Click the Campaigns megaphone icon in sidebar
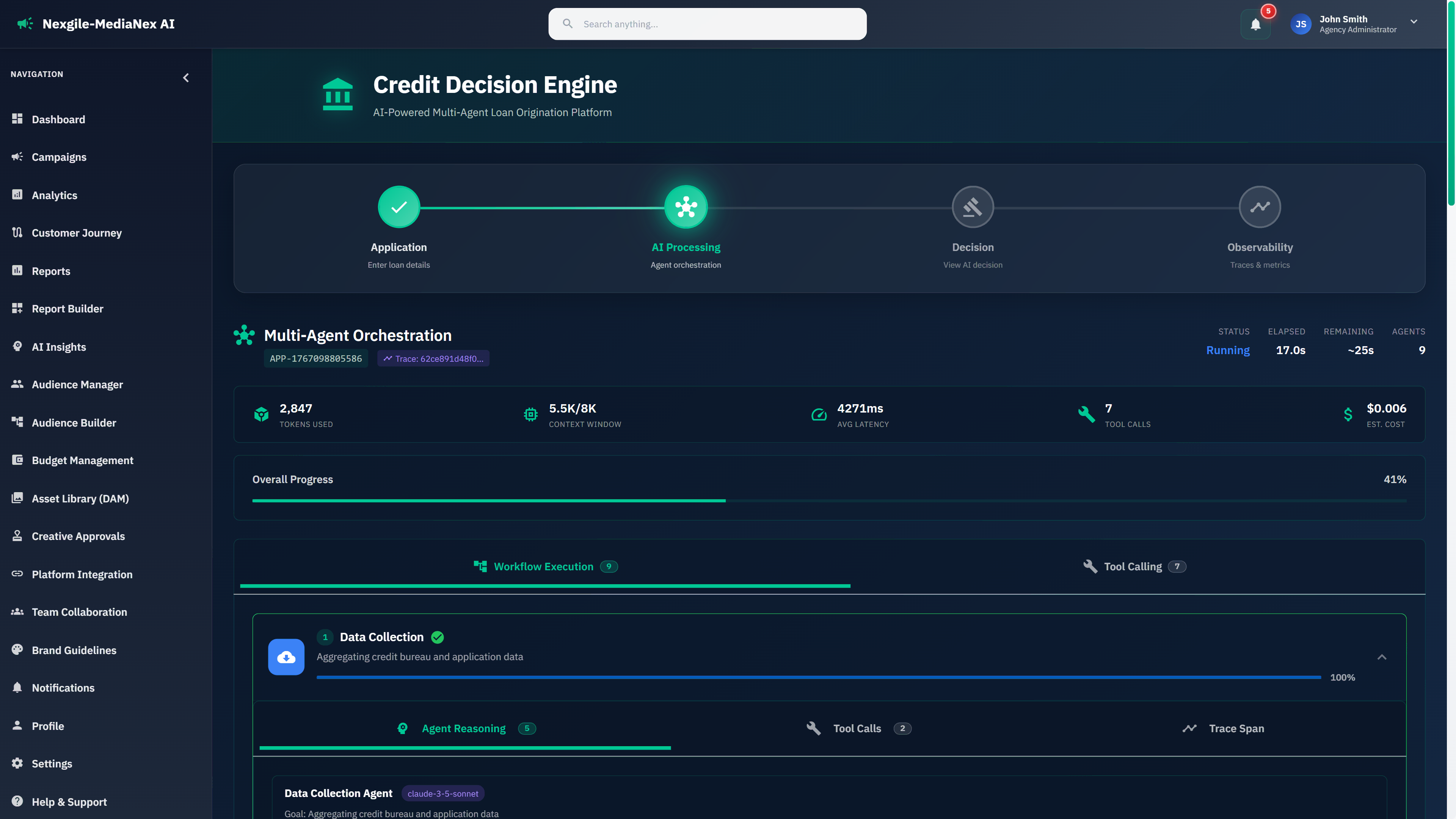Image resolution: width=1456 pixels, height=819 pixels. tap(17, 157)
